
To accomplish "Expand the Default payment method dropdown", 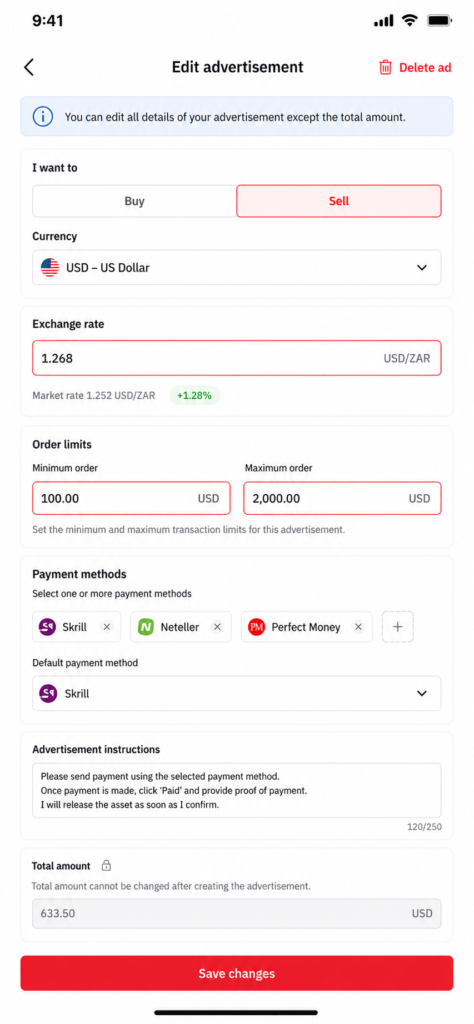I will coord(237,694).
